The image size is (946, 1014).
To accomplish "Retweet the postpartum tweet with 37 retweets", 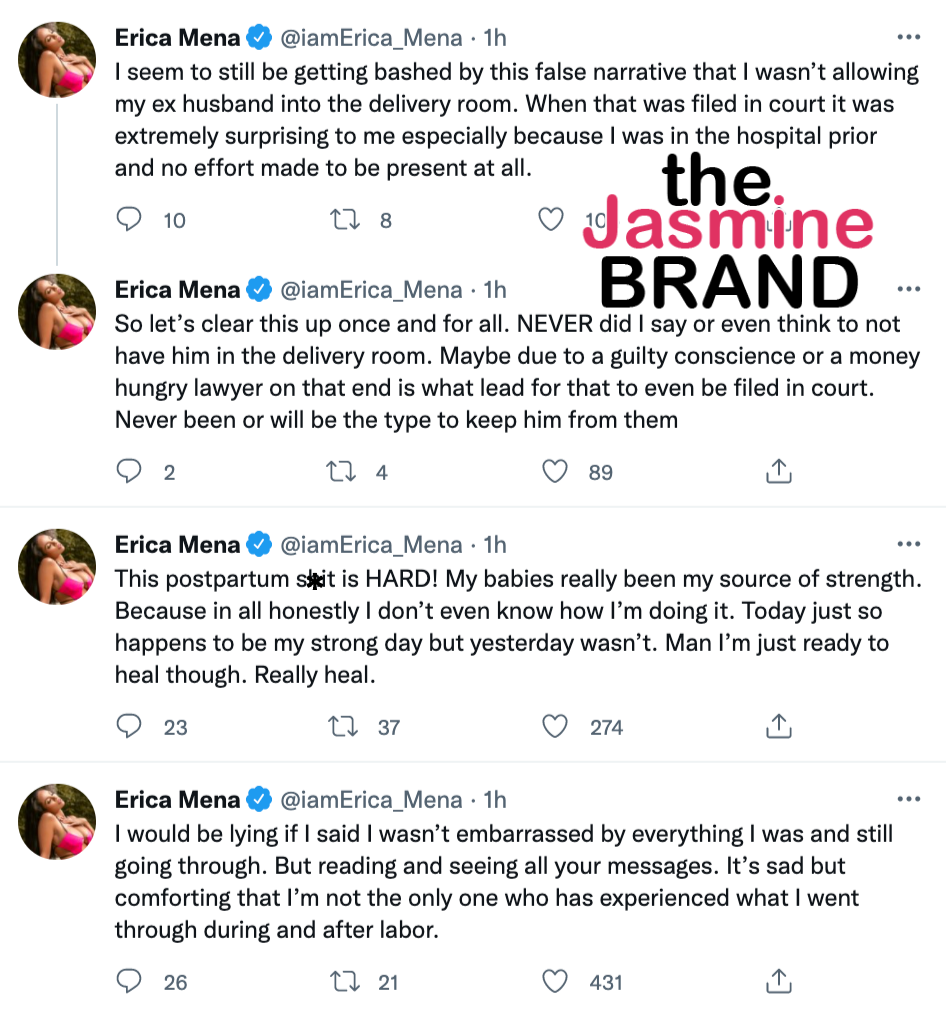I will coord(343,726).
